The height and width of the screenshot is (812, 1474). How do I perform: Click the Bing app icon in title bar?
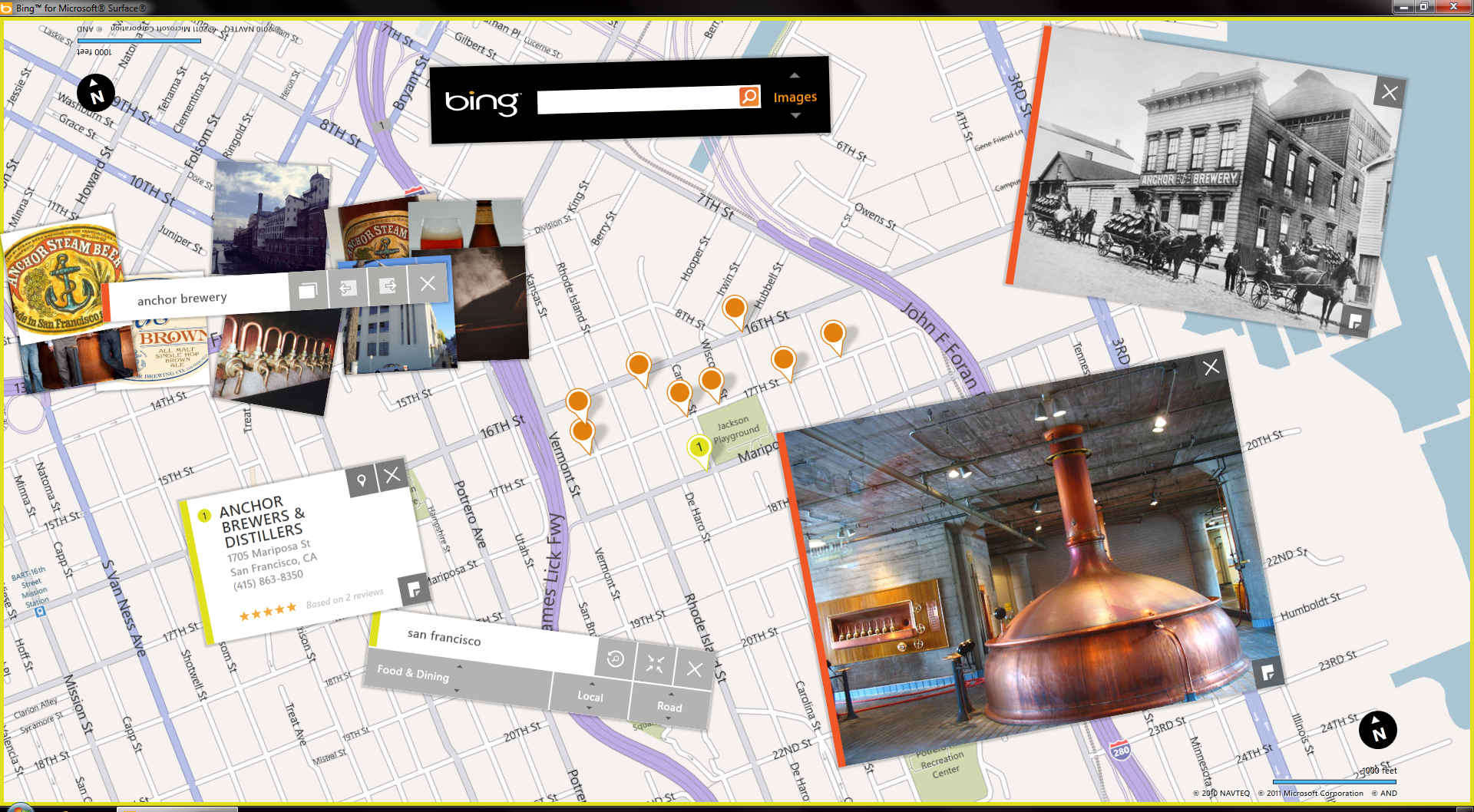(6, 8)
